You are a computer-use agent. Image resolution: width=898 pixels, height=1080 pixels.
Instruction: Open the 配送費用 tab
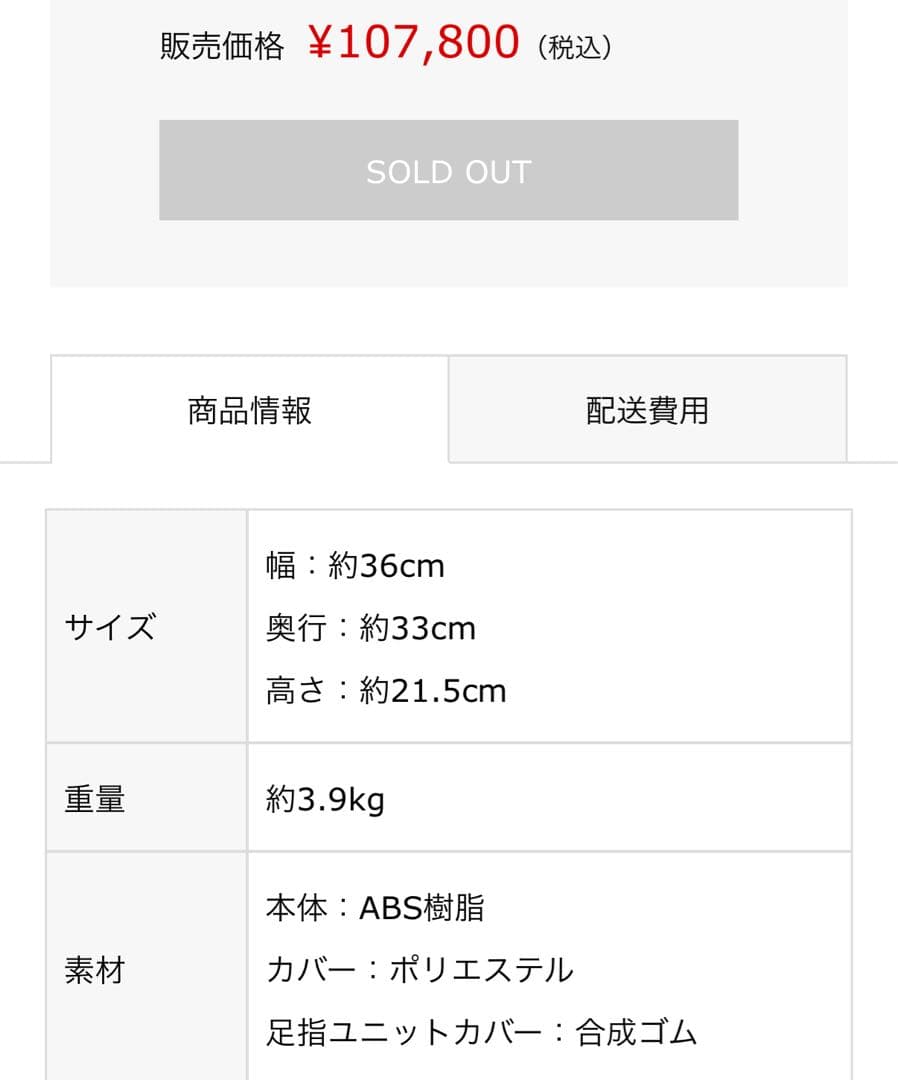click(645, 409)
